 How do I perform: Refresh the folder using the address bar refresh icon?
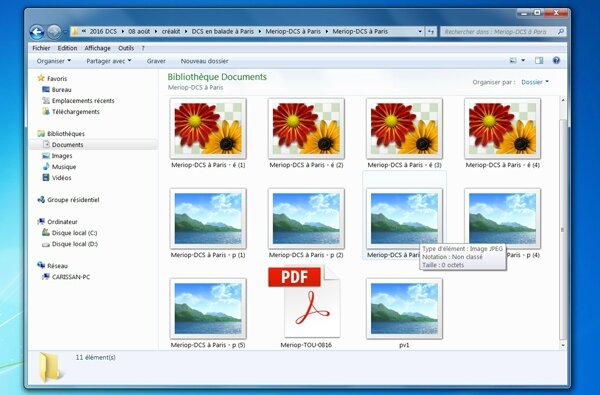tap(431, 32)
